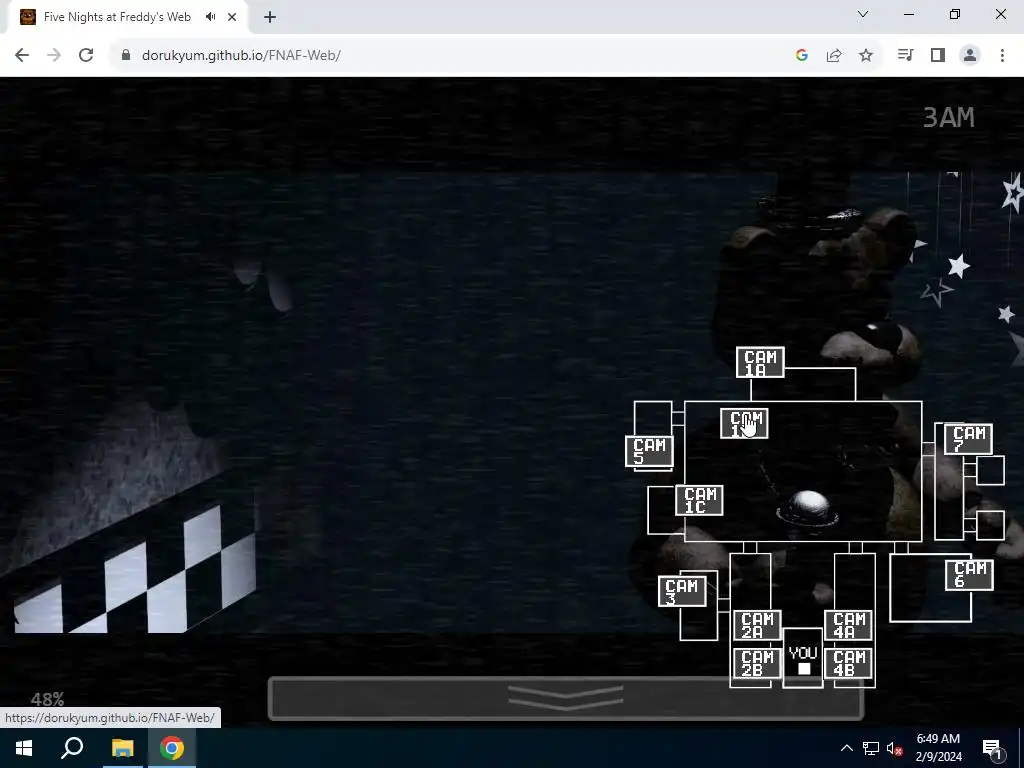Open Windows Start menu
This screenshot has height=768, width=1024.
tap(24, 748)
